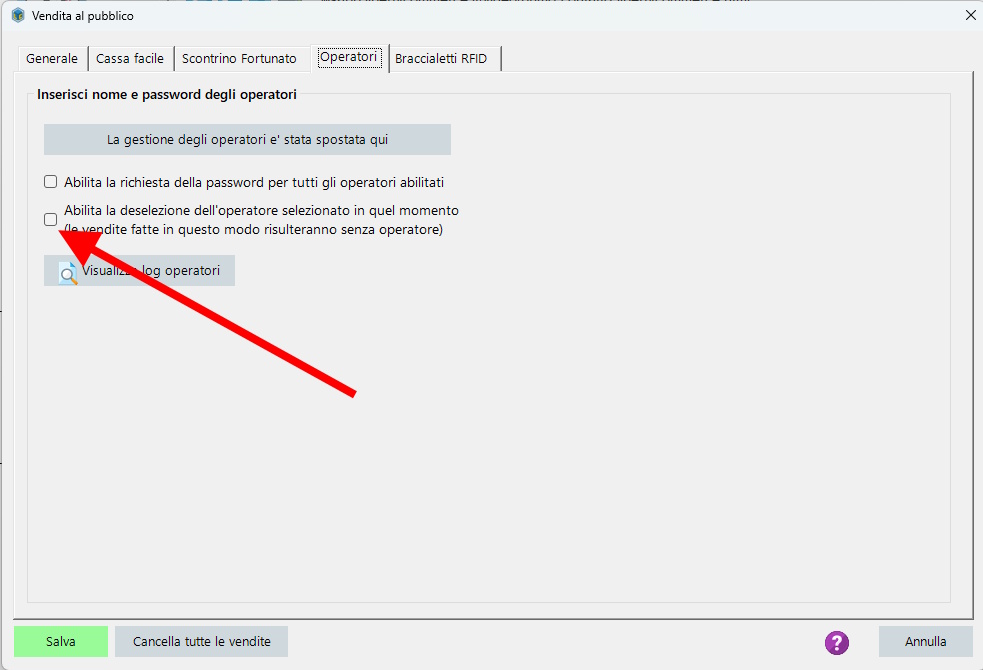
Task: Open the Cassa facile tab
Action: tap(130, 59)
